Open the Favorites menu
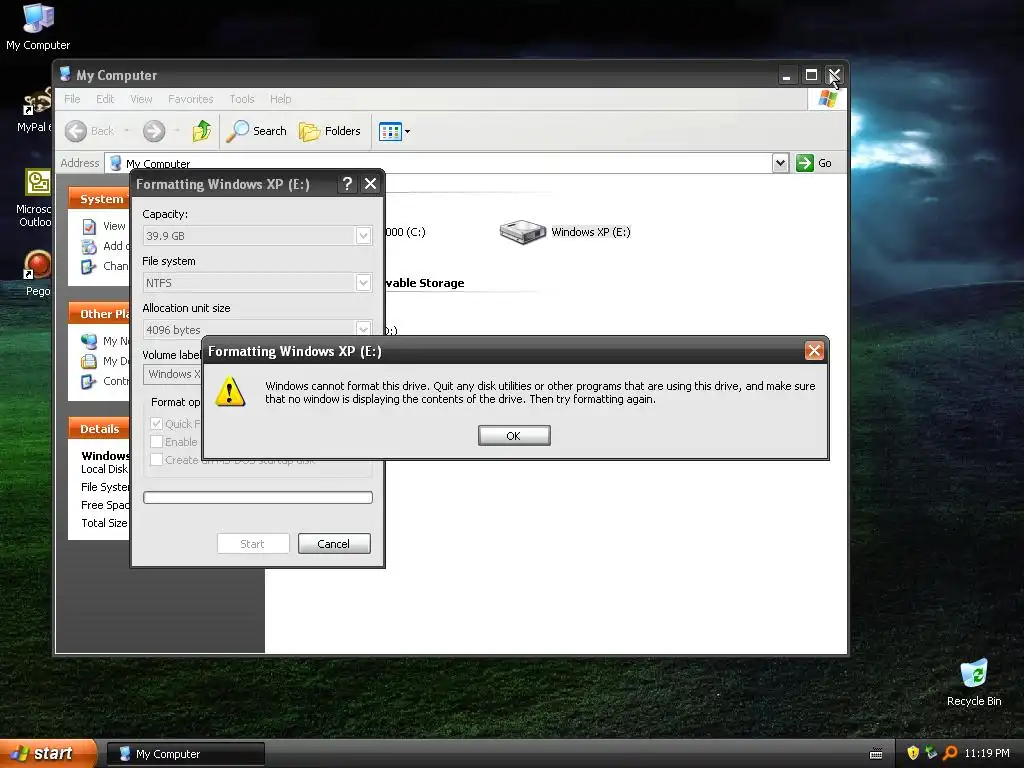 (191, 99)
